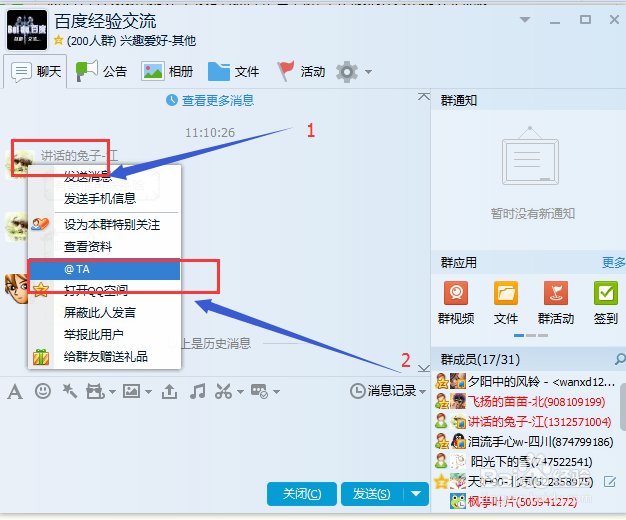The image size is (626, 520).
Task: Open the 群活动 group activity app
Action: click(x=556, y=303)
